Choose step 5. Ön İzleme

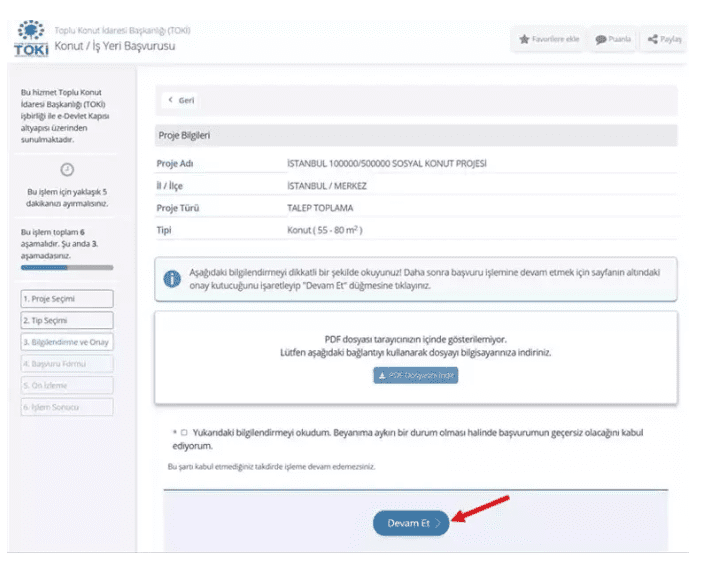[66, 385]
